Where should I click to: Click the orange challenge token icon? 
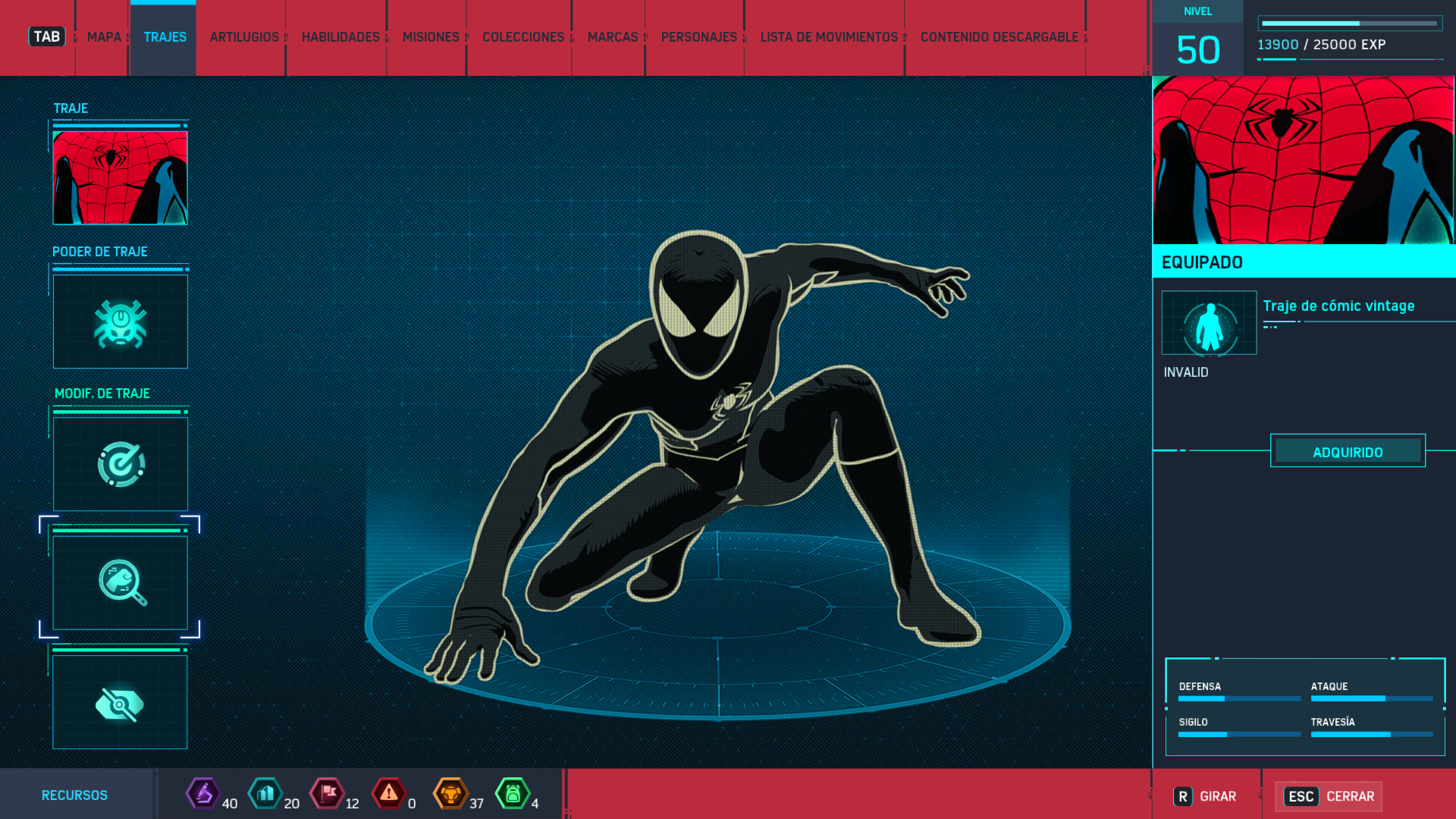pyautogui.click(x=450, y=794)
